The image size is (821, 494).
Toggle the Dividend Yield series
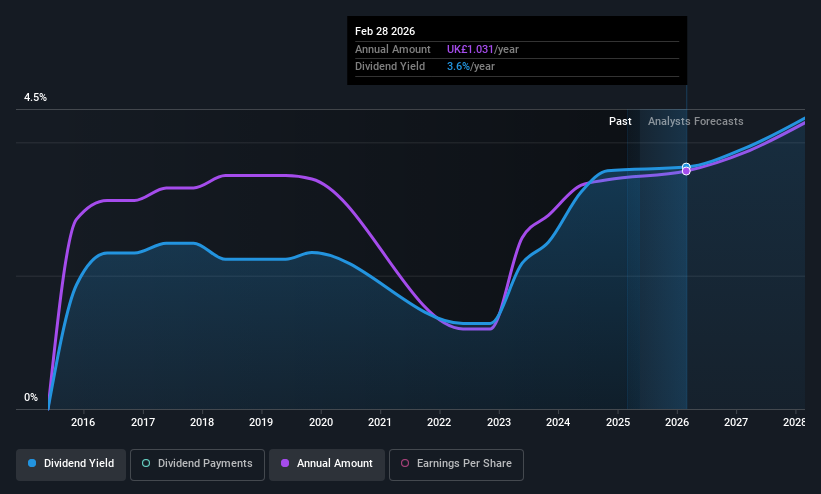pyautogui.click(x=71, y=464)
